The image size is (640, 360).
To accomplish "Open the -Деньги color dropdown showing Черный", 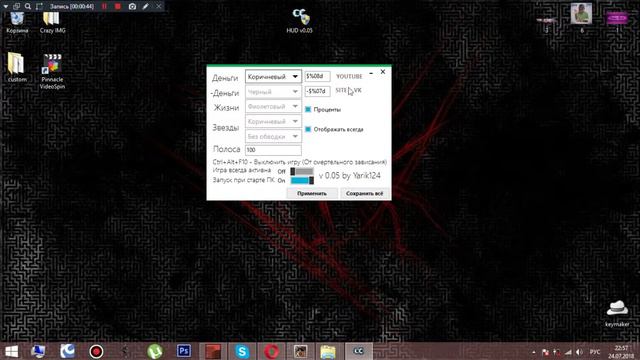I will click(273, 92).
